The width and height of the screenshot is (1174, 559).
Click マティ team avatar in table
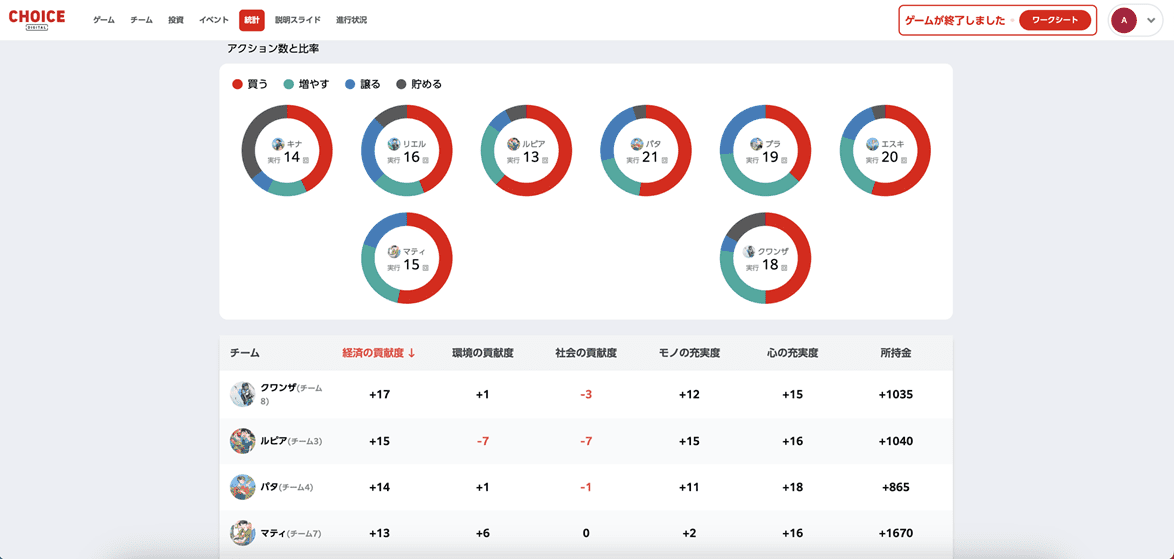[242, 533]
